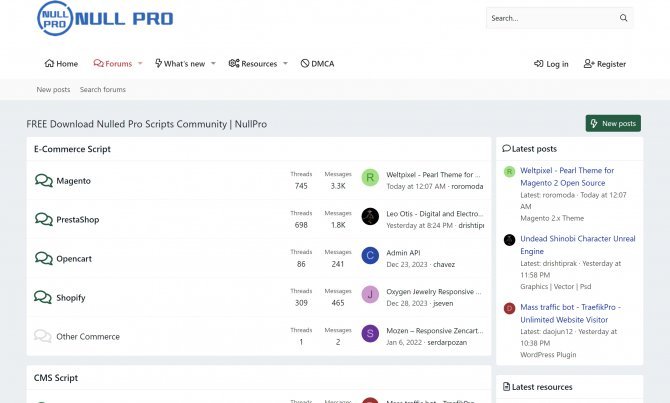This screenshot has width=670, height=403.
Task: Click the PrestaShop forum chat icon
Action: [x=44, y=219]
